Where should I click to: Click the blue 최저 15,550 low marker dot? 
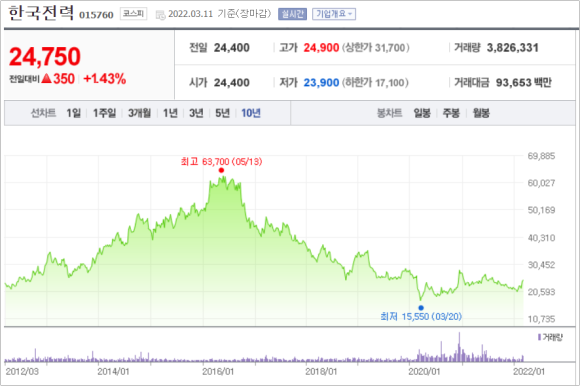click(x=421, y=308)
